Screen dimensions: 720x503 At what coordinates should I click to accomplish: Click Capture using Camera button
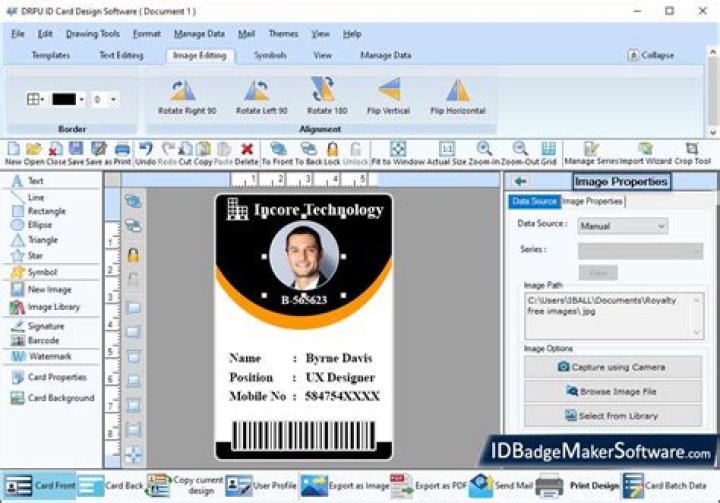point(613,367)
